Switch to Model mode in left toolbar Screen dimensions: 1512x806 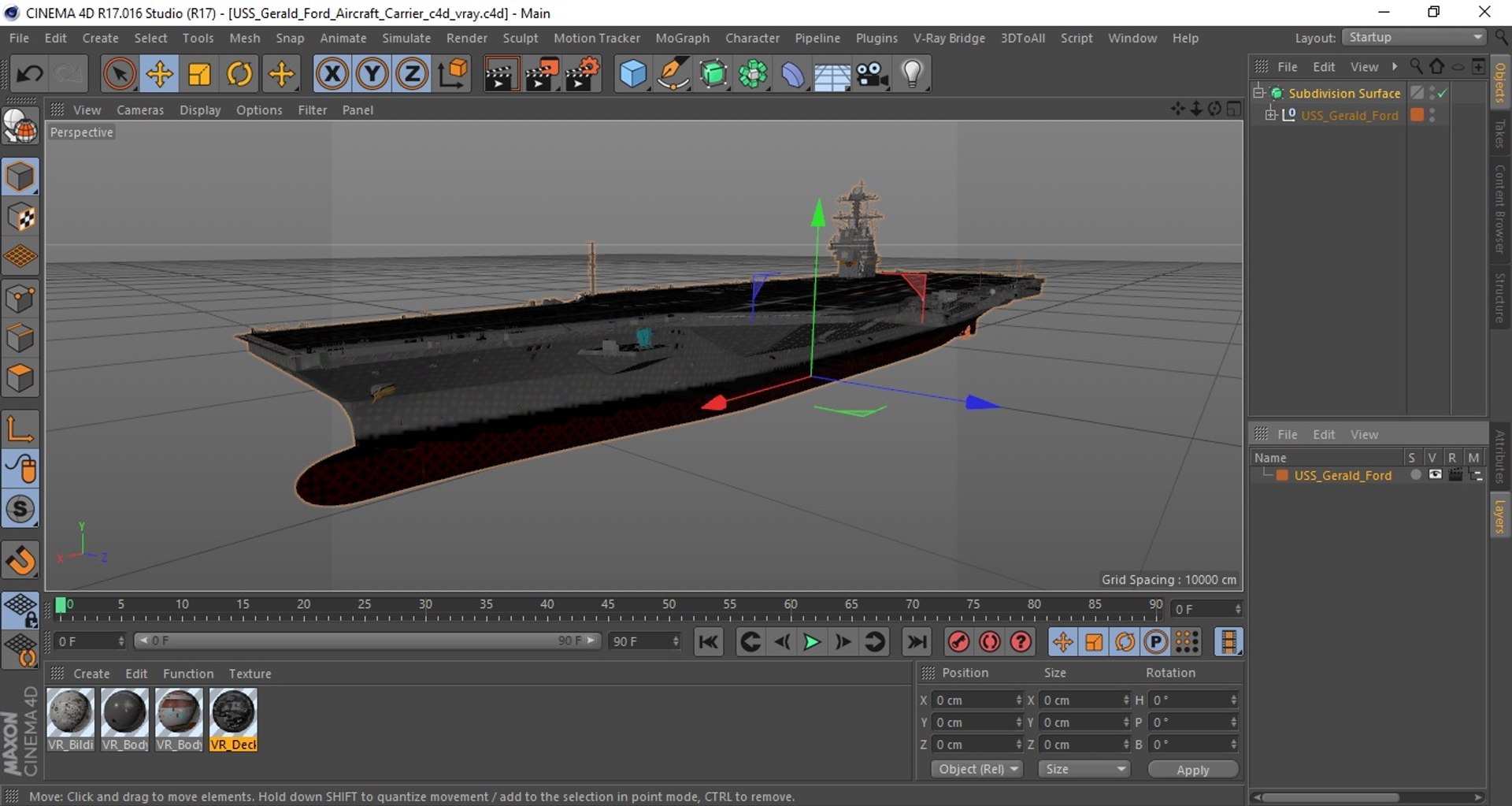point(20,176)
